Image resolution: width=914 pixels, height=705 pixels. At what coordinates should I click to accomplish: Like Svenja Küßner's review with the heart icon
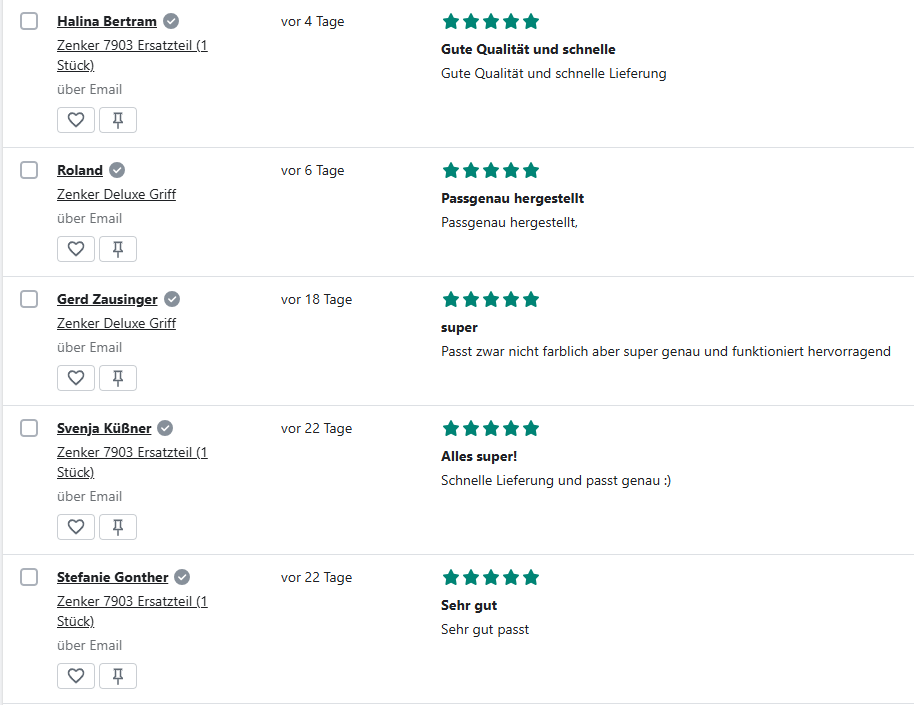coord(76,527)
